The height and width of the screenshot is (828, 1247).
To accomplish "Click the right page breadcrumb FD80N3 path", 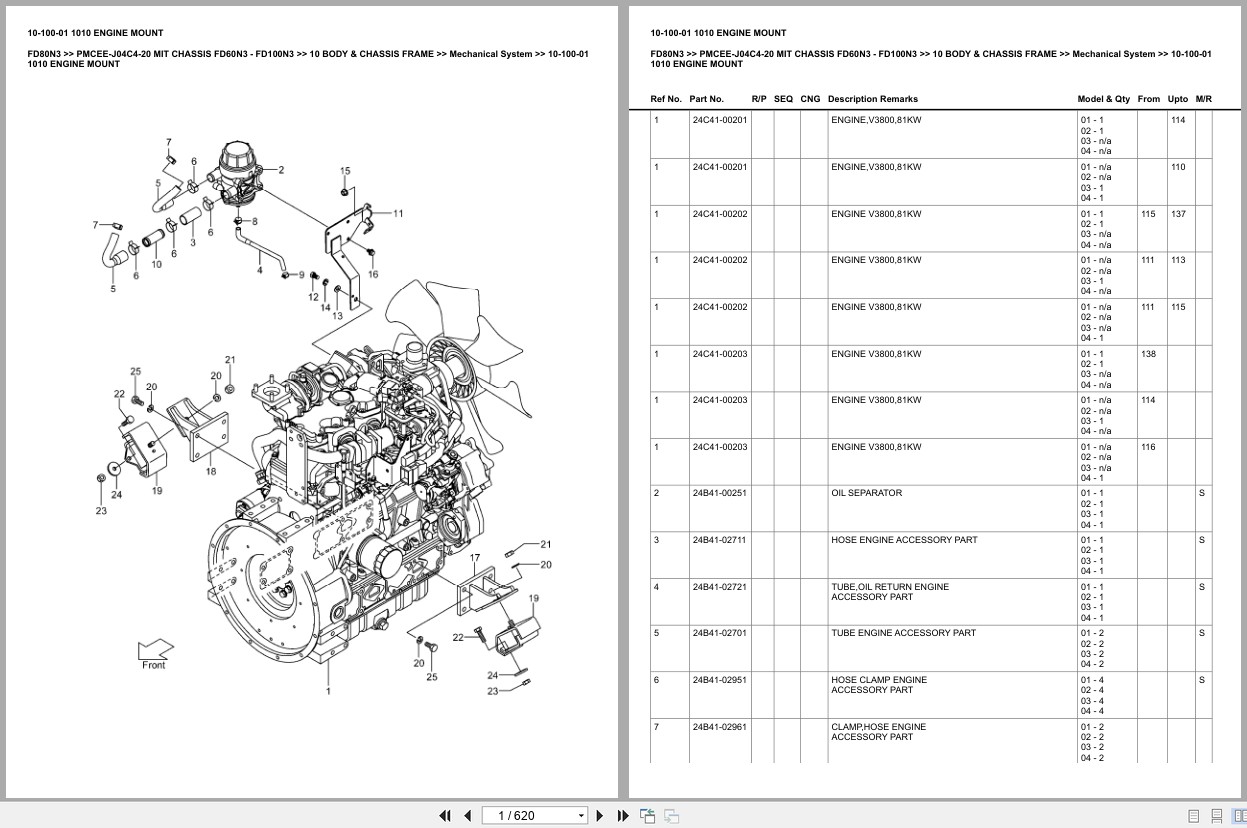I will click(x=930, y=59).
